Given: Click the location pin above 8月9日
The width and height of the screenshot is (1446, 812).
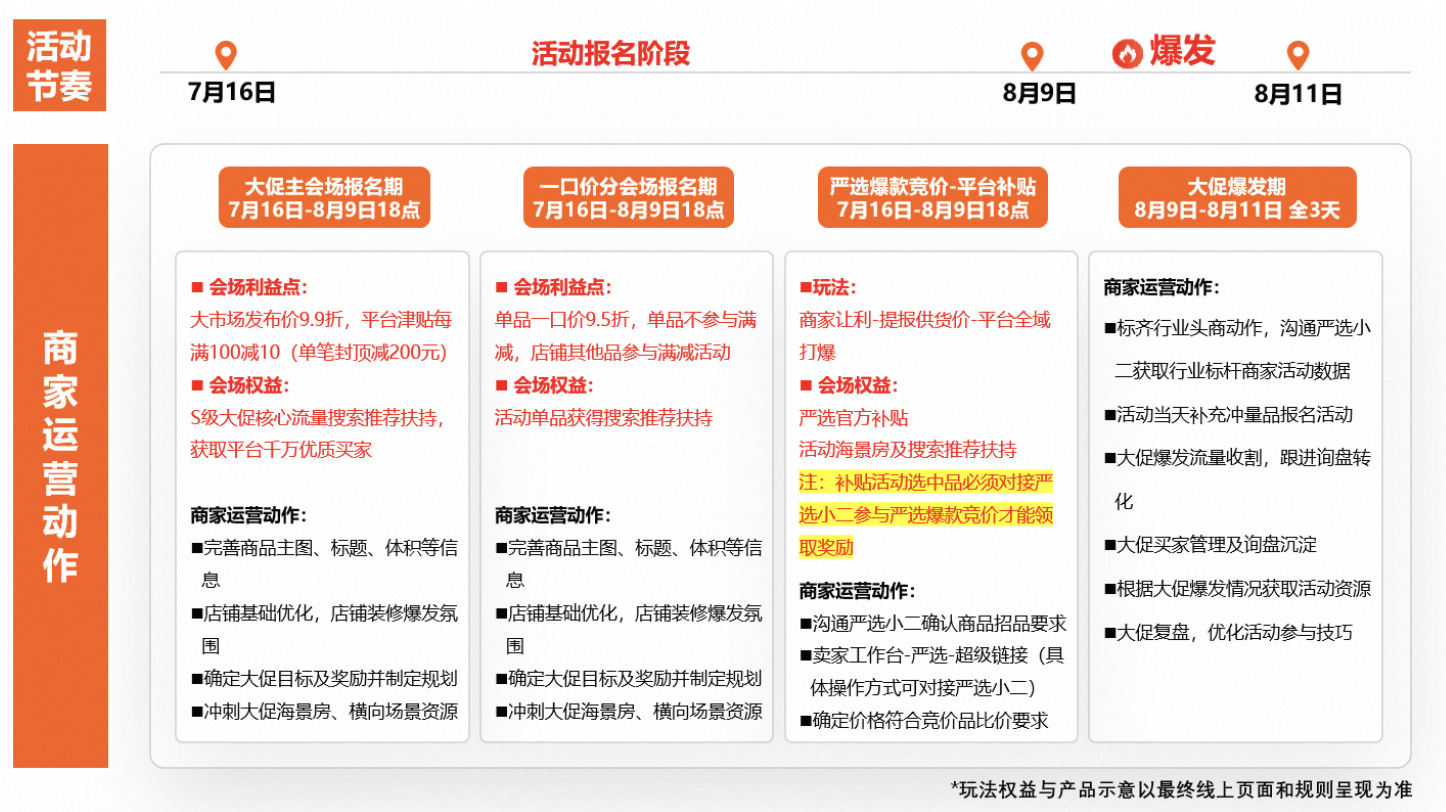Looking at the screenshot, I should (x=1031, y=56).
